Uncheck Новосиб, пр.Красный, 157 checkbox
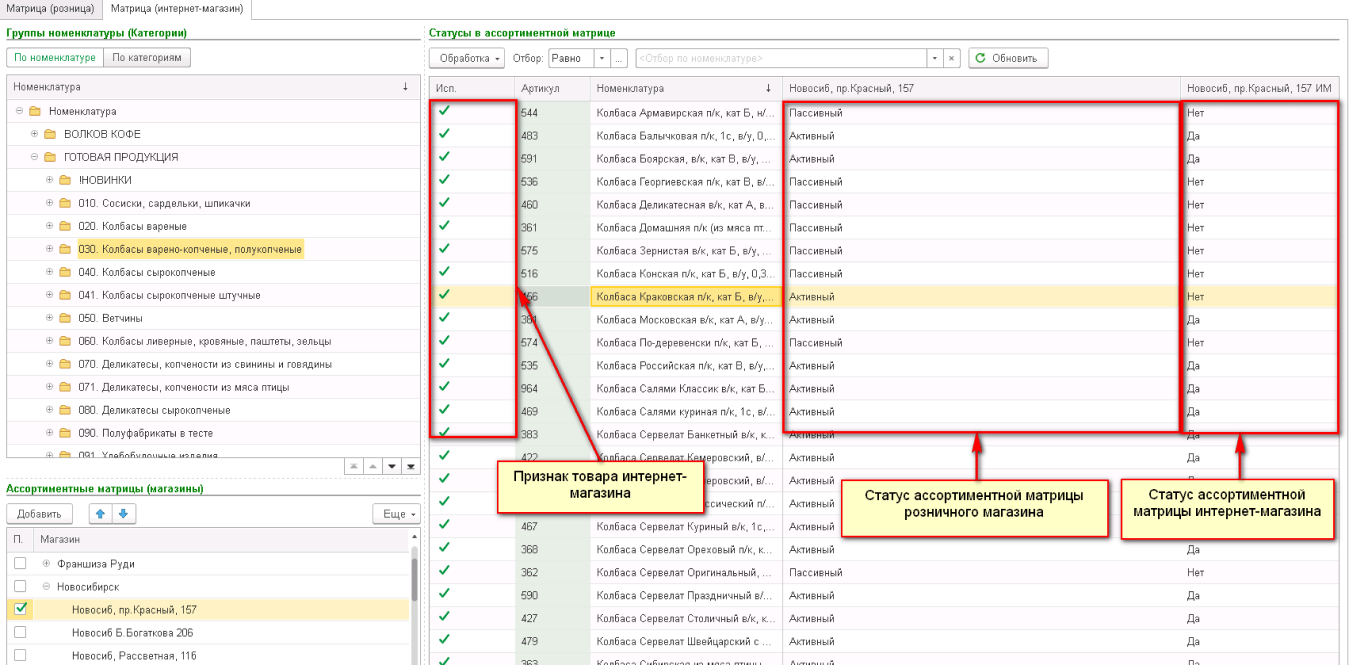 [20, 609]
